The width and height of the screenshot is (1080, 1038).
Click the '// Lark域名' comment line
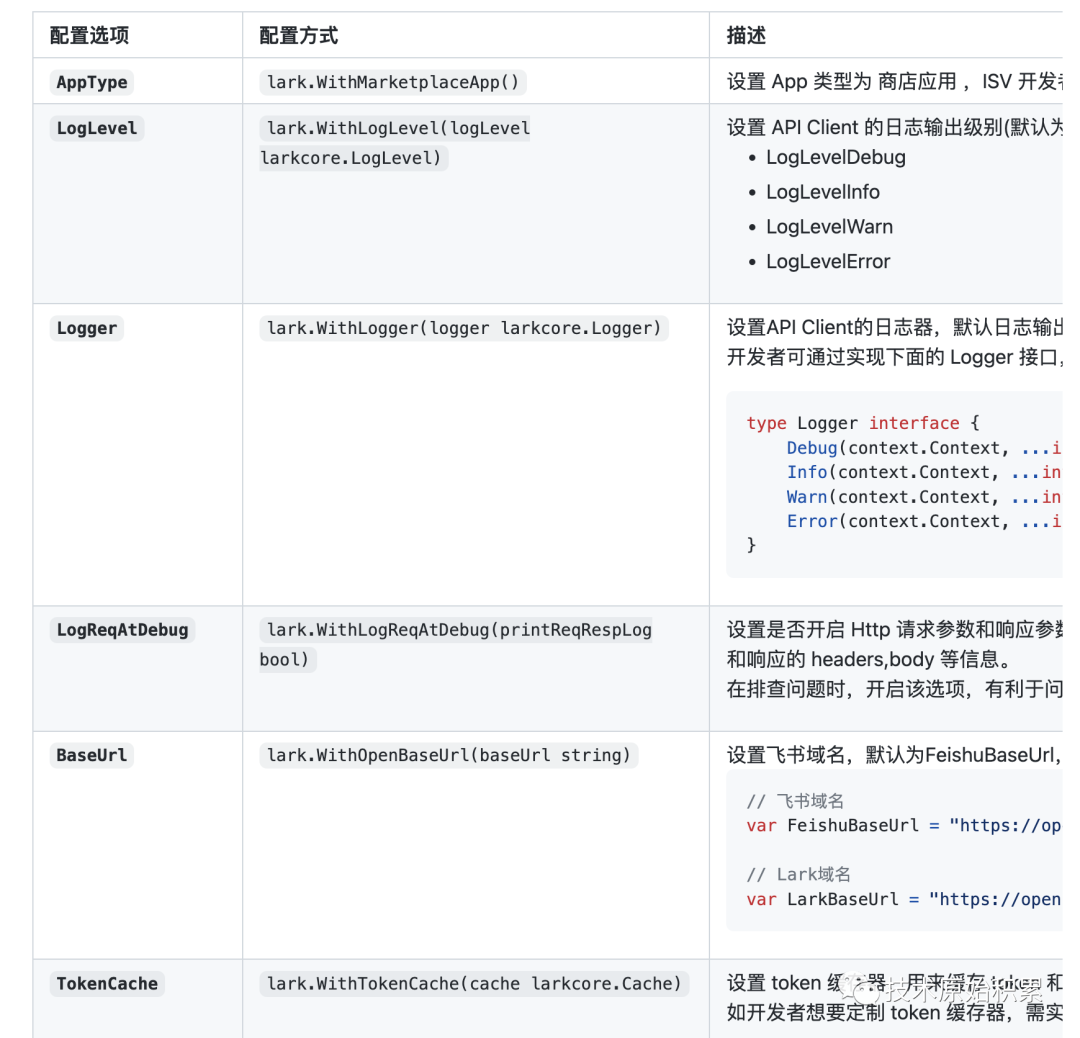coord(798,875)
